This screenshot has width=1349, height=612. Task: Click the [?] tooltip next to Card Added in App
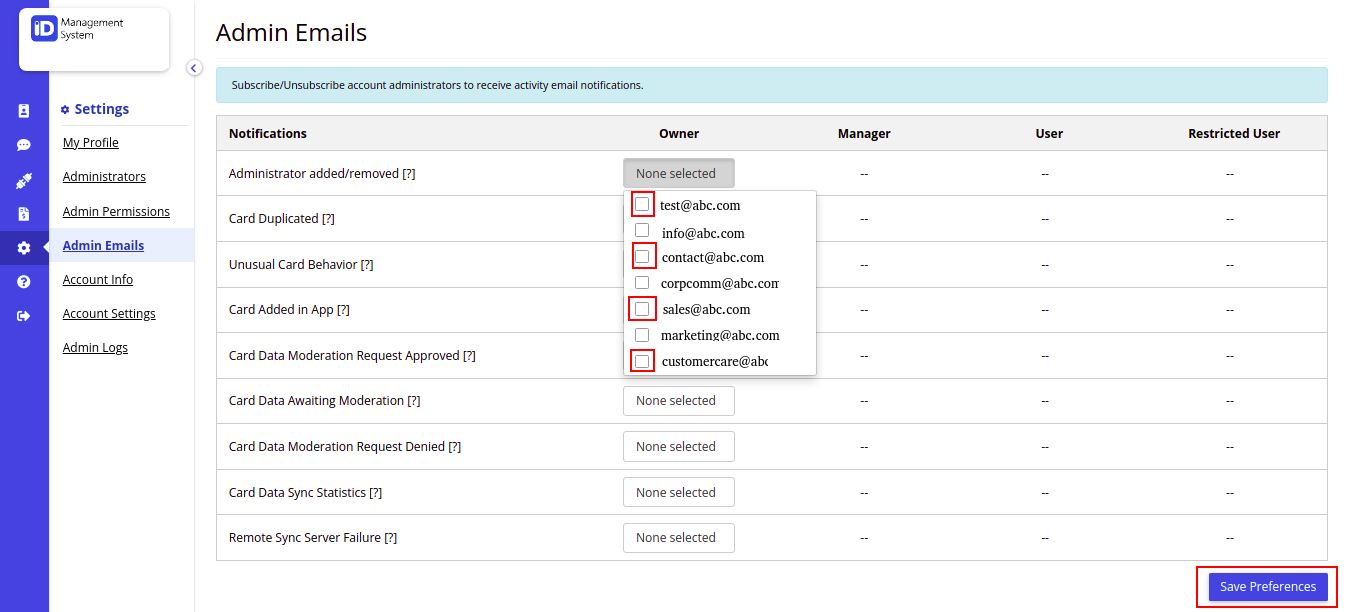[344, 309]
